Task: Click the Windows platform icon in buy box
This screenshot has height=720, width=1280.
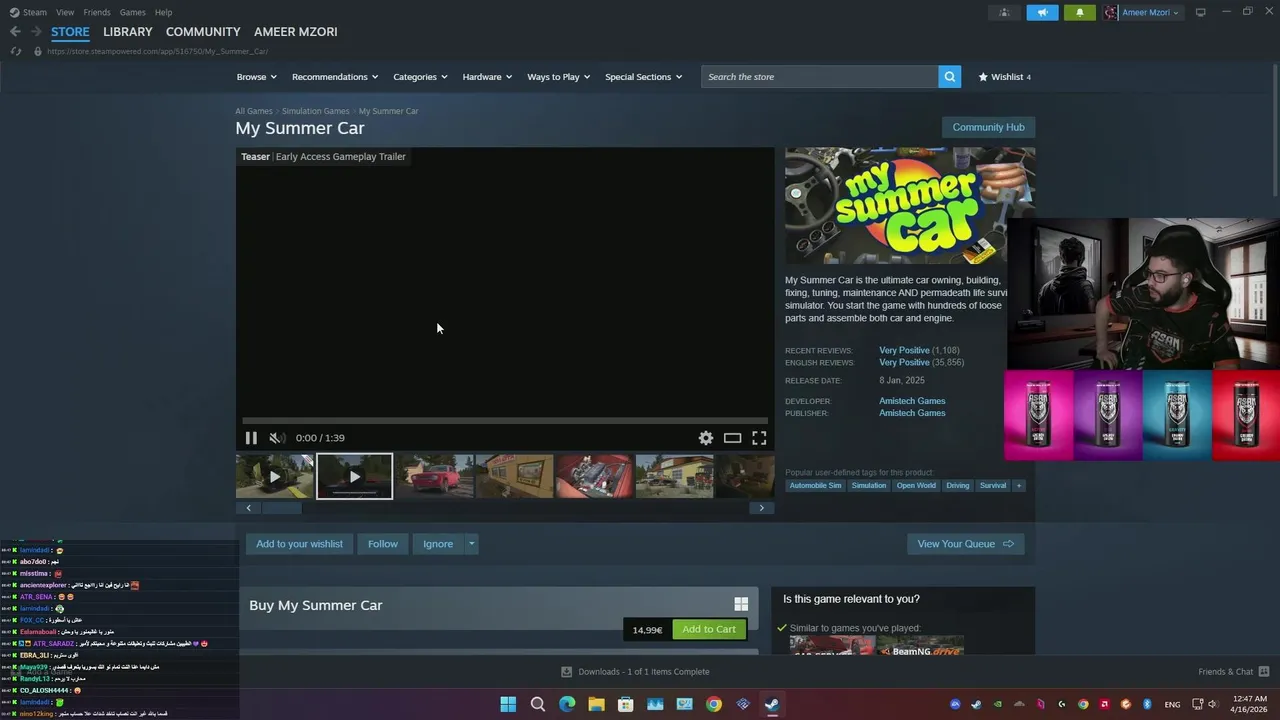Action: pyautogui.click(x=741, y=604)
